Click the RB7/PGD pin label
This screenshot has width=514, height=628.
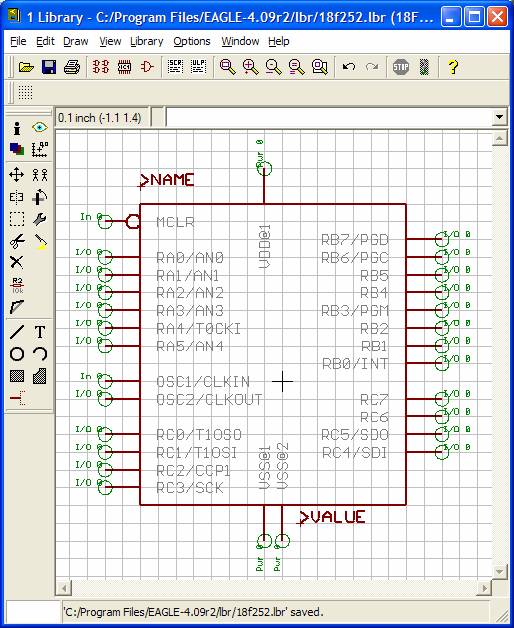[355, 240]
